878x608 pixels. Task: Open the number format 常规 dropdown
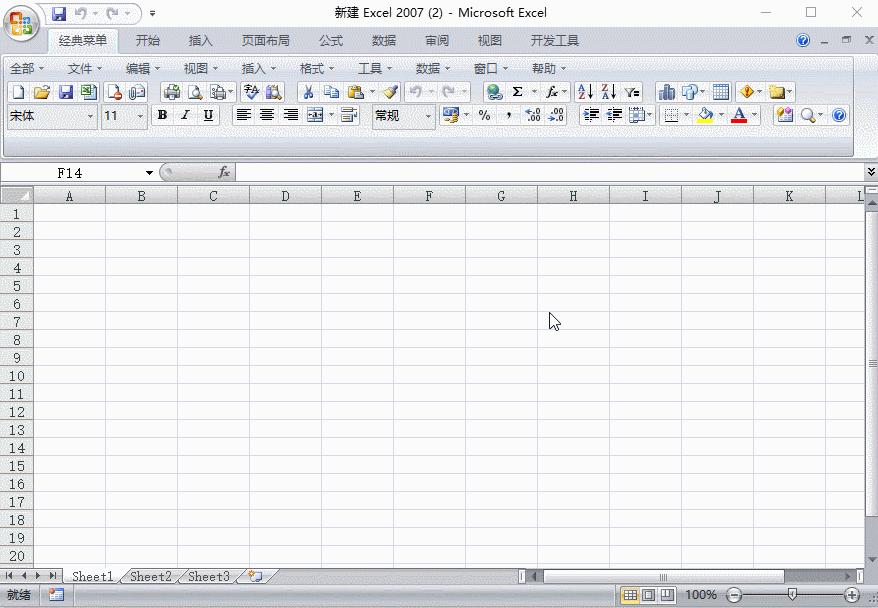click(x=428, y=116)
